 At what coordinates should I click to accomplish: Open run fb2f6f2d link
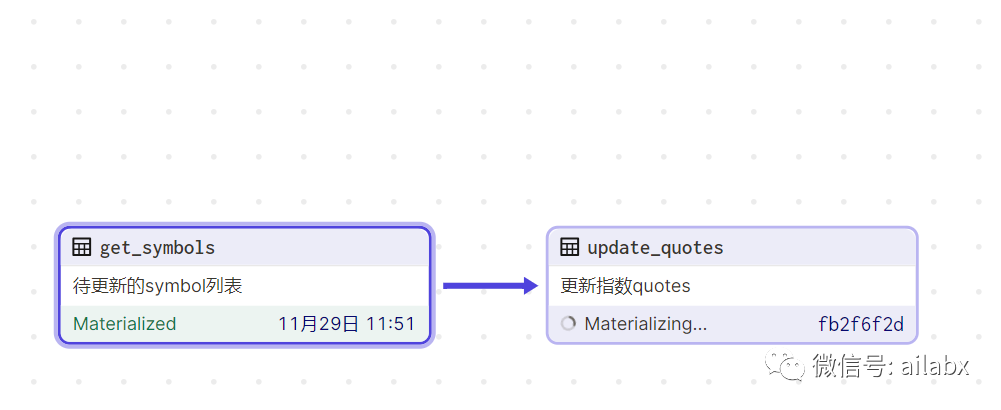[860, 324]
